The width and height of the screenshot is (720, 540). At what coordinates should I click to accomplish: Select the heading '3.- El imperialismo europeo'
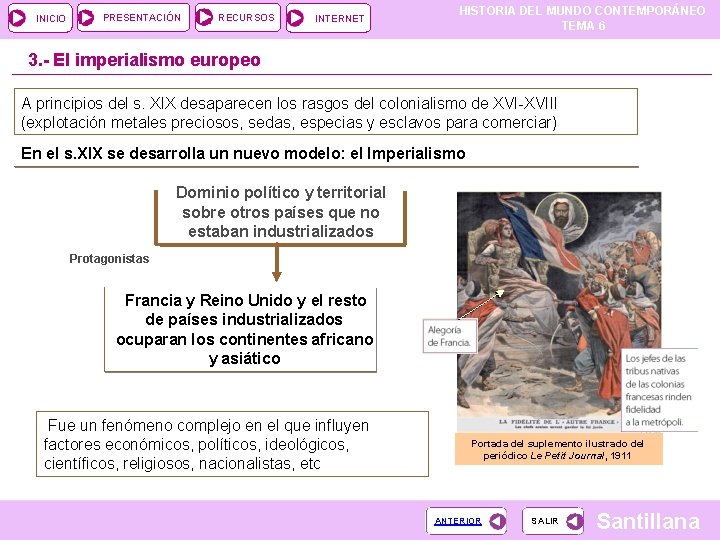click(144, 60)
